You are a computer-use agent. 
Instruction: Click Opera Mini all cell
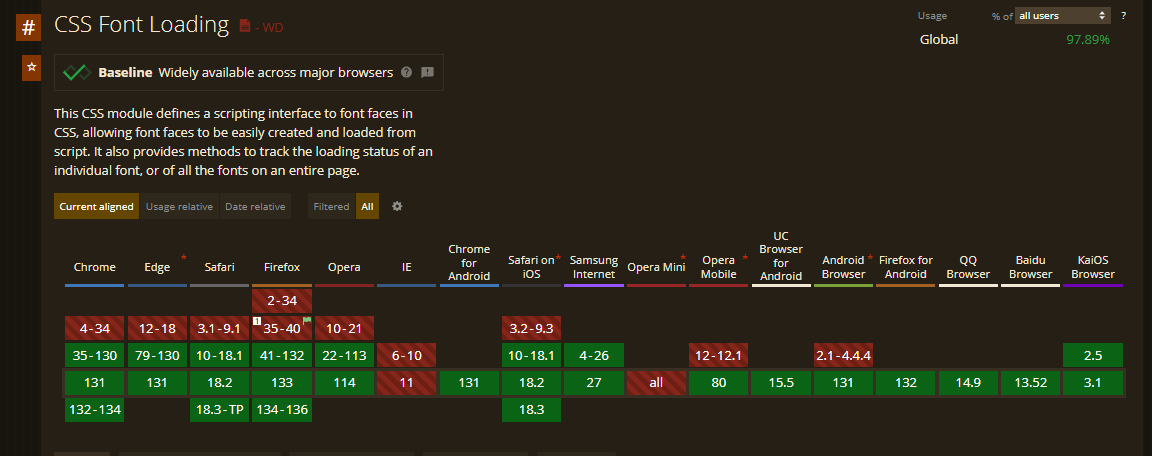tap(656, 383)
